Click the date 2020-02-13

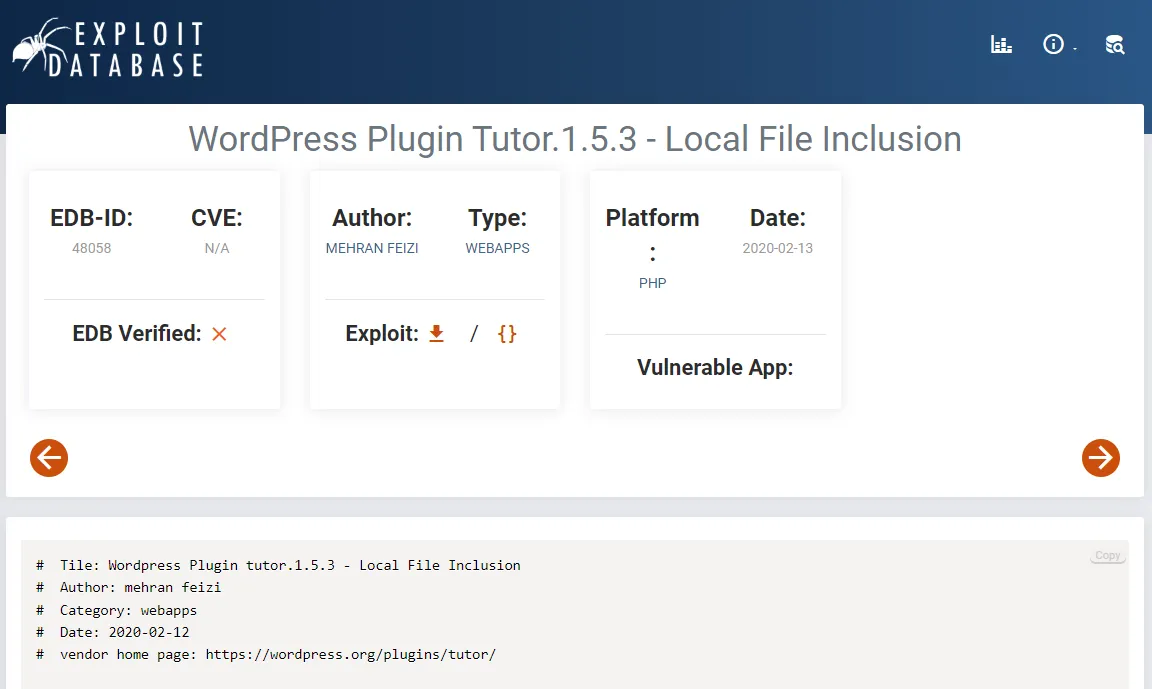point(777,248)
